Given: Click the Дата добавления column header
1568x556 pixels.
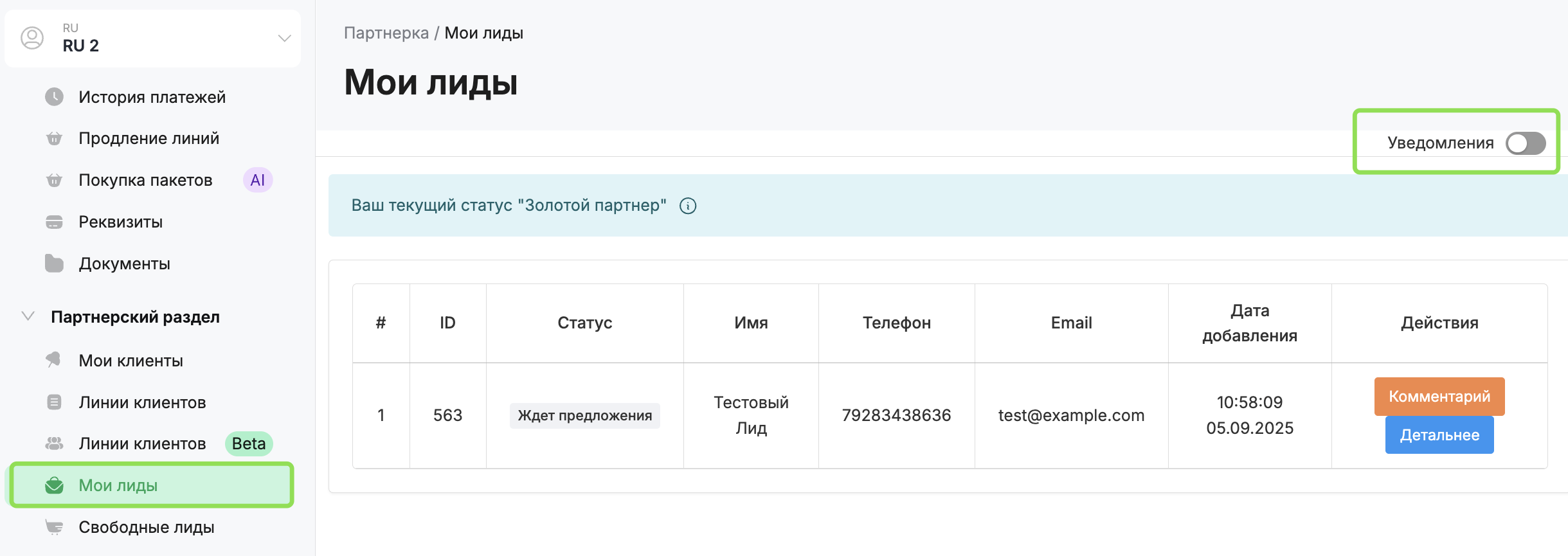Looking at the screenshot, I should [x=1249, y=323].
